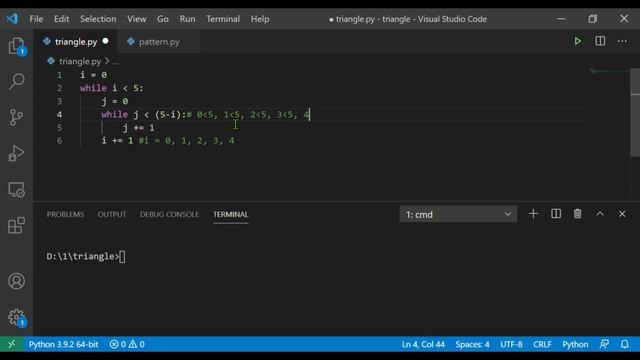
Task: Open notifications bell in status bar
Action: tap(625, 344)
